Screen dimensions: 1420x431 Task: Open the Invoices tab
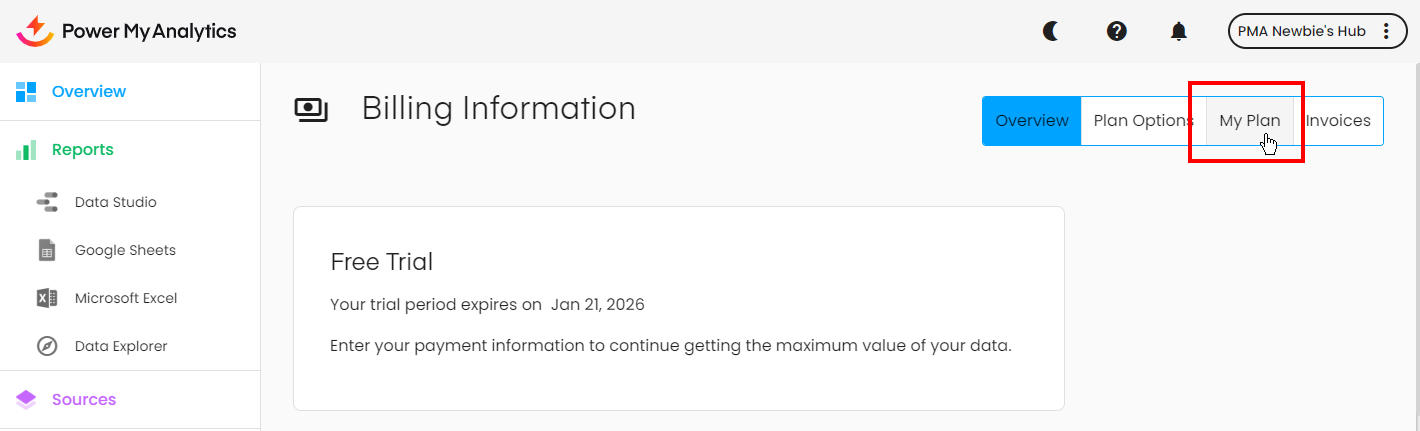click(1338, 121)
